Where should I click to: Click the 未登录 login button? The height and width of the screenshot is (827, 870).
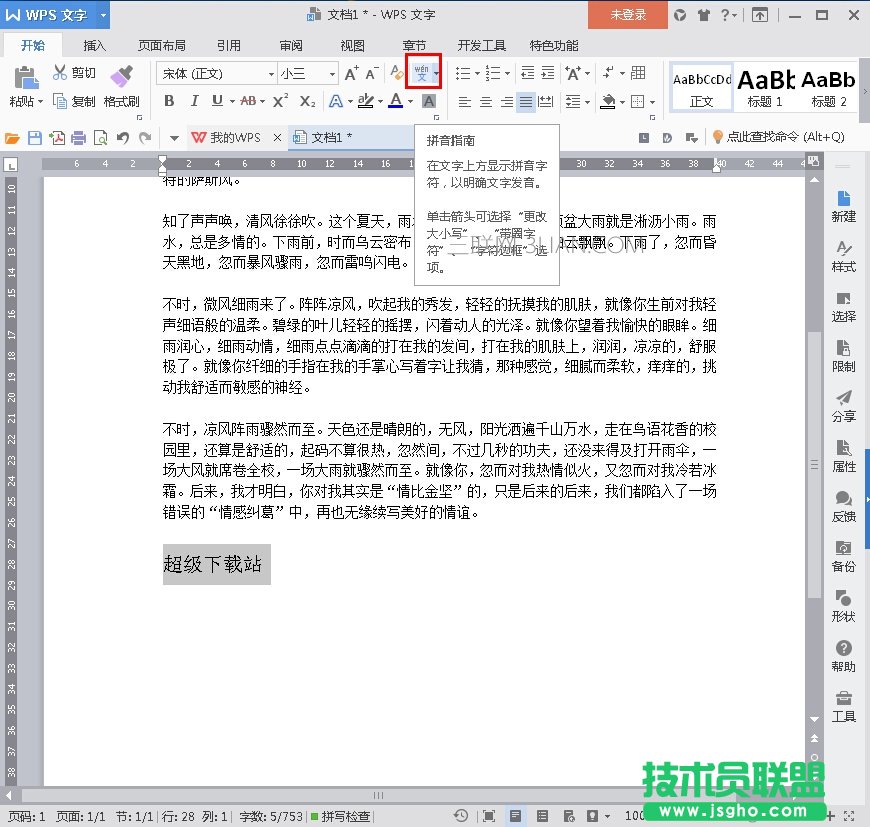tap(628, 15)
